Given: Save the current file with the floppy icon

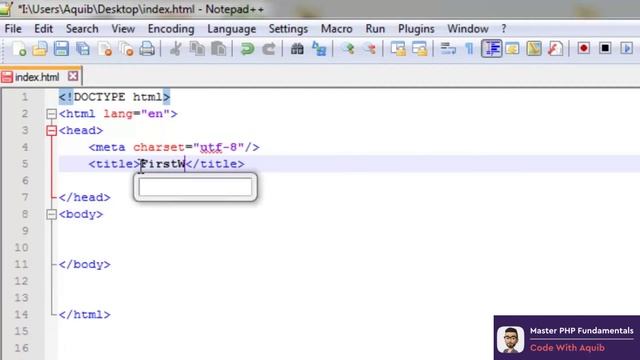Looking at the screenshot, I should click(x=61, y=49).
